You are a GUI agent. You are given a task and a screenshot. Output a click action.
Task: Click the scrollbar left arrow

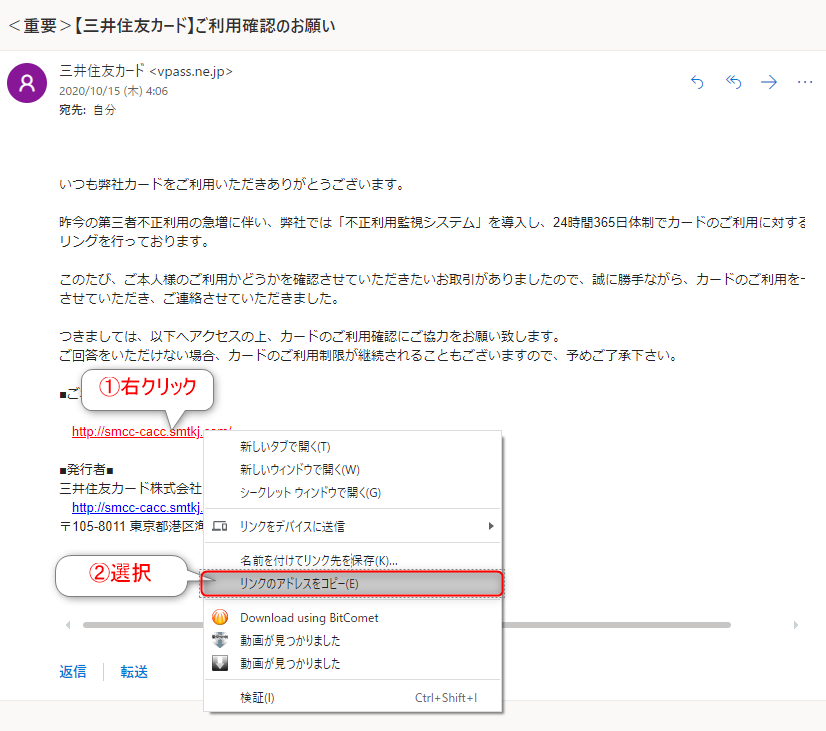[x=68, y=625]
